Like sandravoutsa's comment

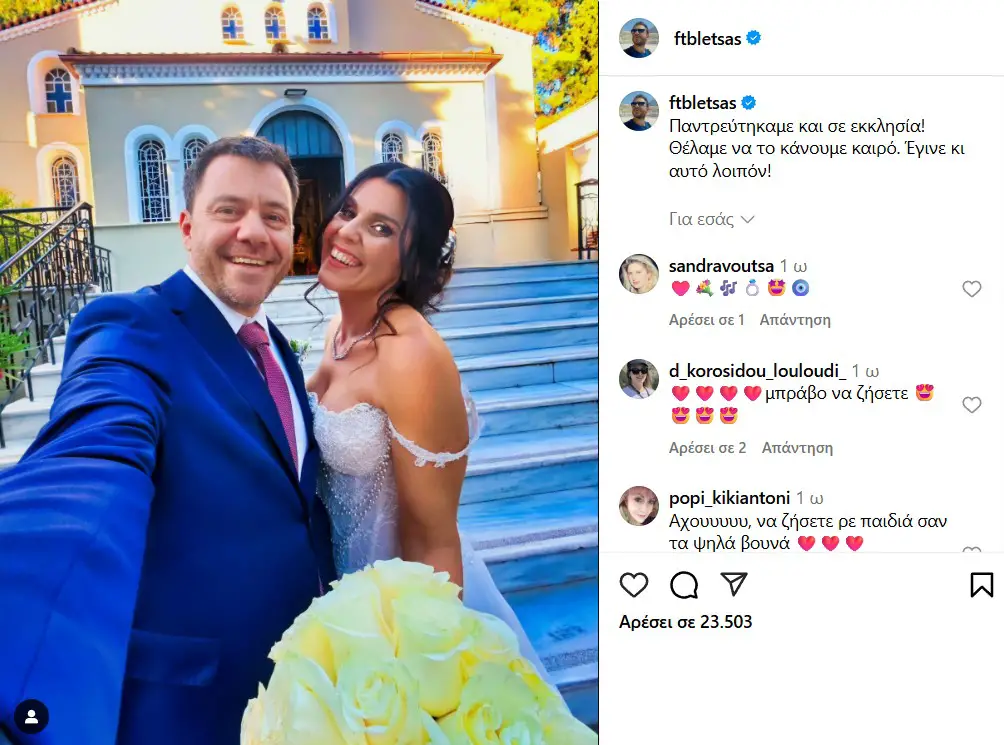coord(971,289)
